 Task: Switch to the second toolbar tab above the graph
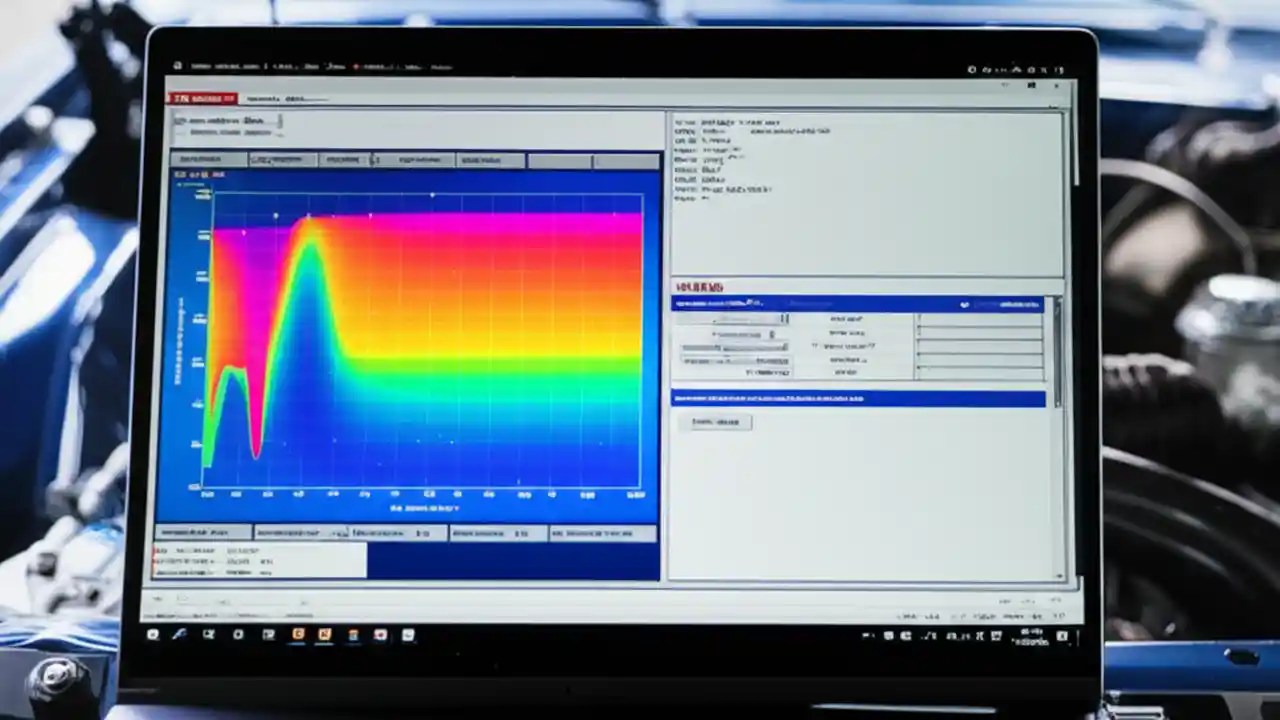[285, 160]
